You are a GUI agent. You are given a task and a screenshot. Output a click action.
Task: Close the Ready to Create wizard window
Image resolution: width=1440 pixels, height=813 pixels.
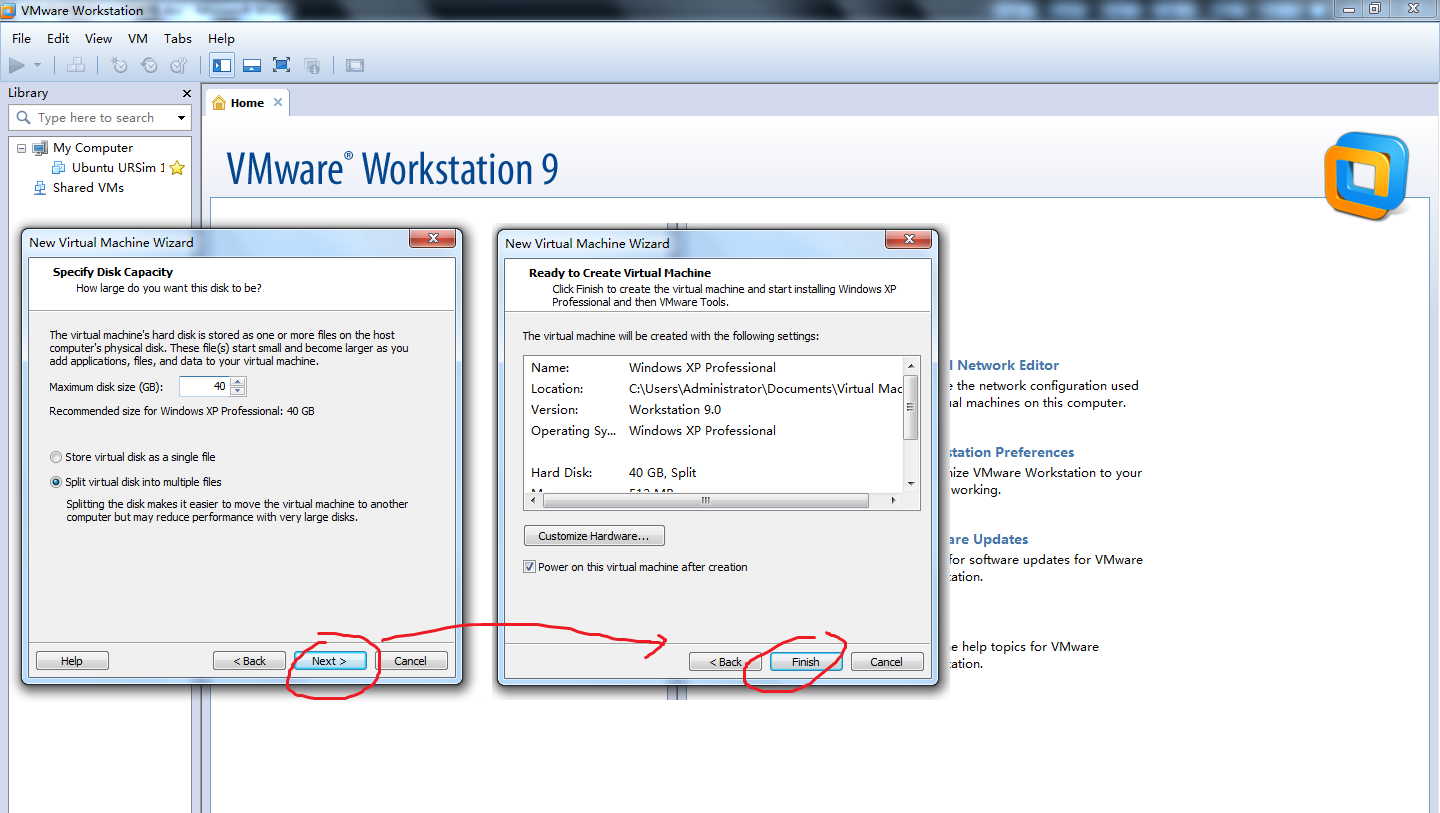click(910, 240)
